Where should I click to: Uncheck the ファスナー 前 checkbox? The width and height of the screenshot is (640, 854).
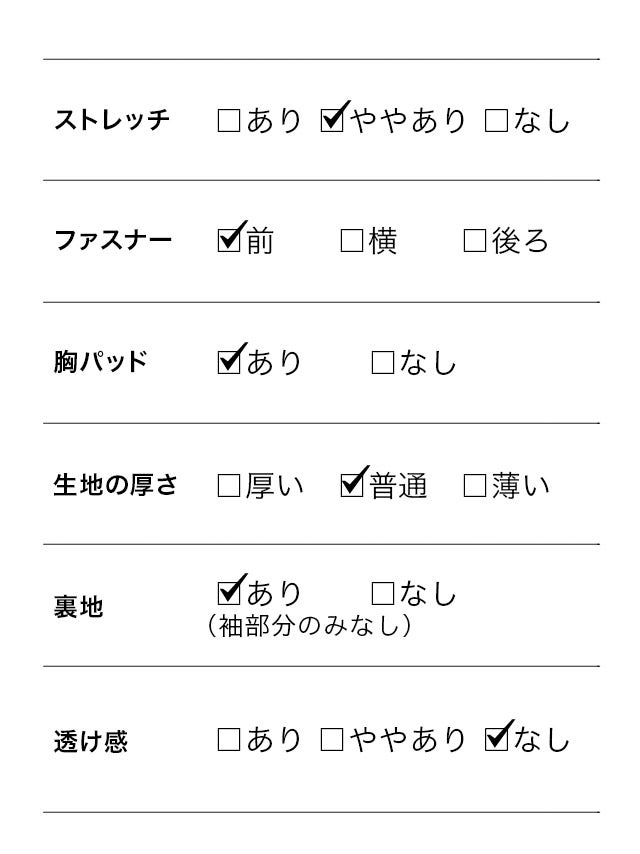coord(229,242)
